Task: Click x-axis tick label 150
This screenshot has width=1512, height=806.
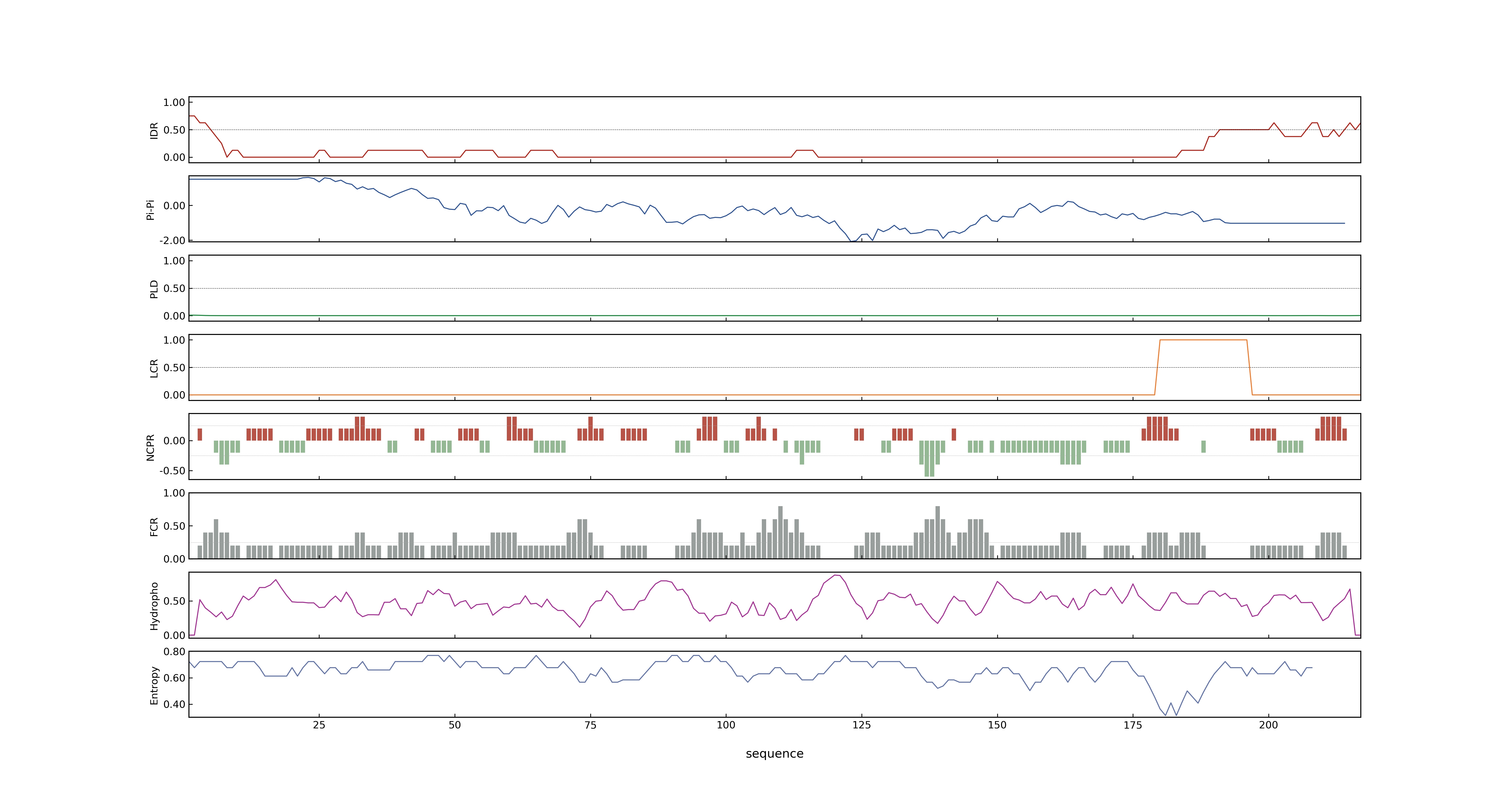Action: click(997, 725)
